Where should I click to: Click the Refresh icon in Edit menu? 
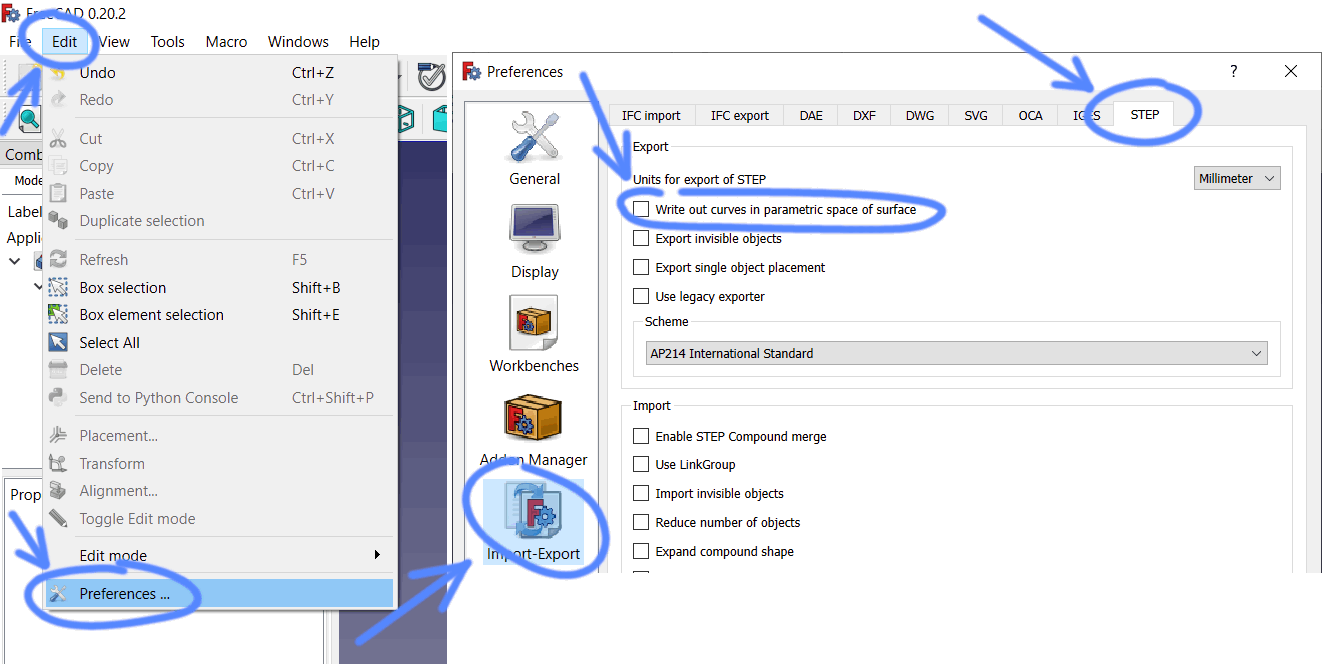tap(59, 260)
